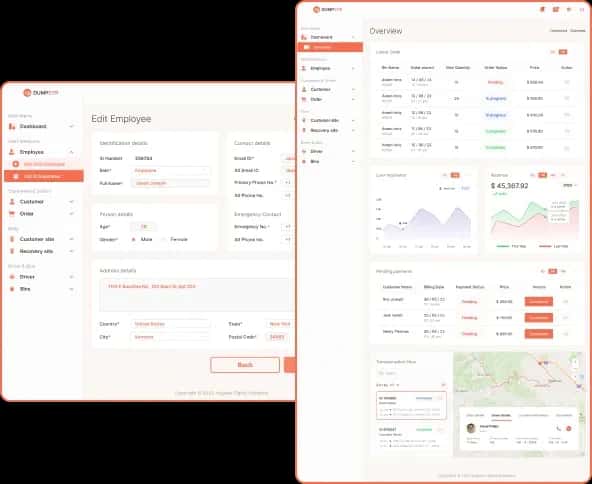Toggle highlighted orange period option in Revenue card
This screenshot has height=484, width=592.
[543, 175]
